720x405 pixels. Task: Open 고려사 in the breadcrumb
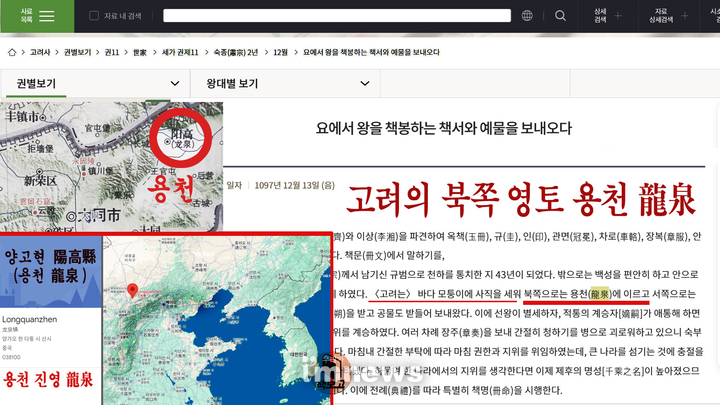point(39,51)
